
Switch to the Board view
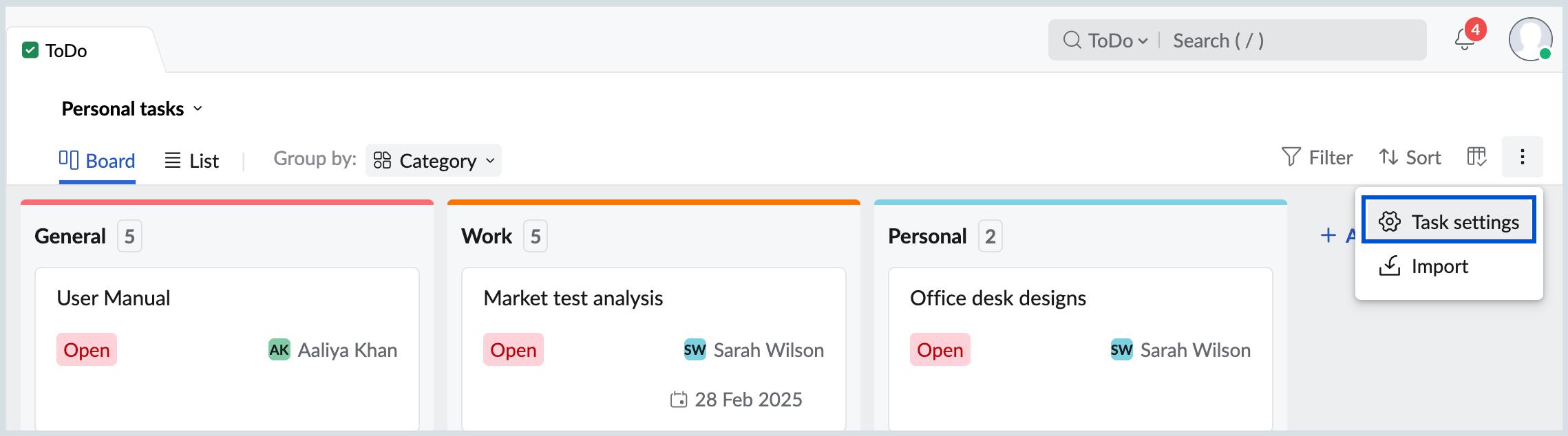point(97,161)
